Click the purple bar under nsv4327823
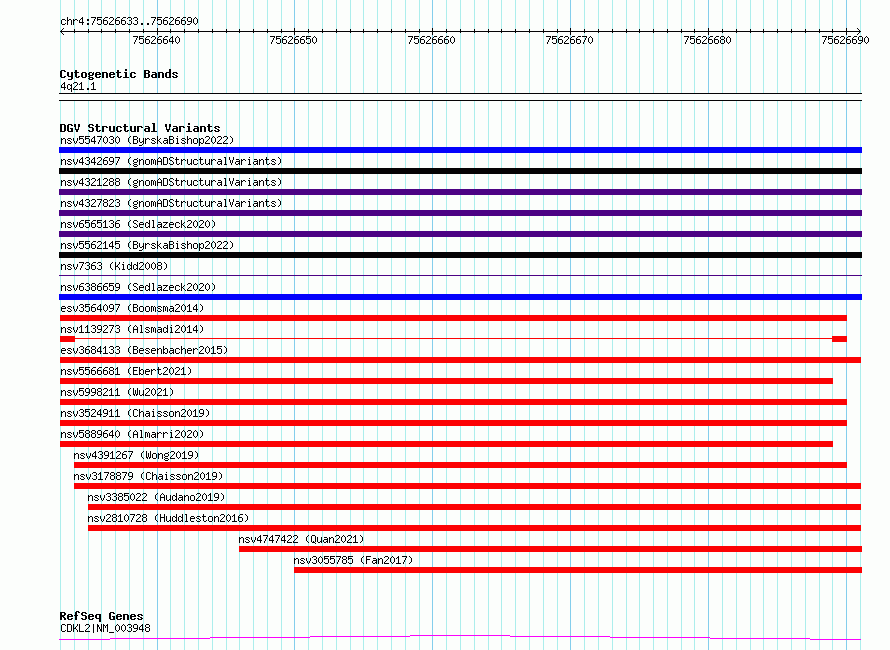Viewport: 890px width, 650px height. tap(460, 213)
